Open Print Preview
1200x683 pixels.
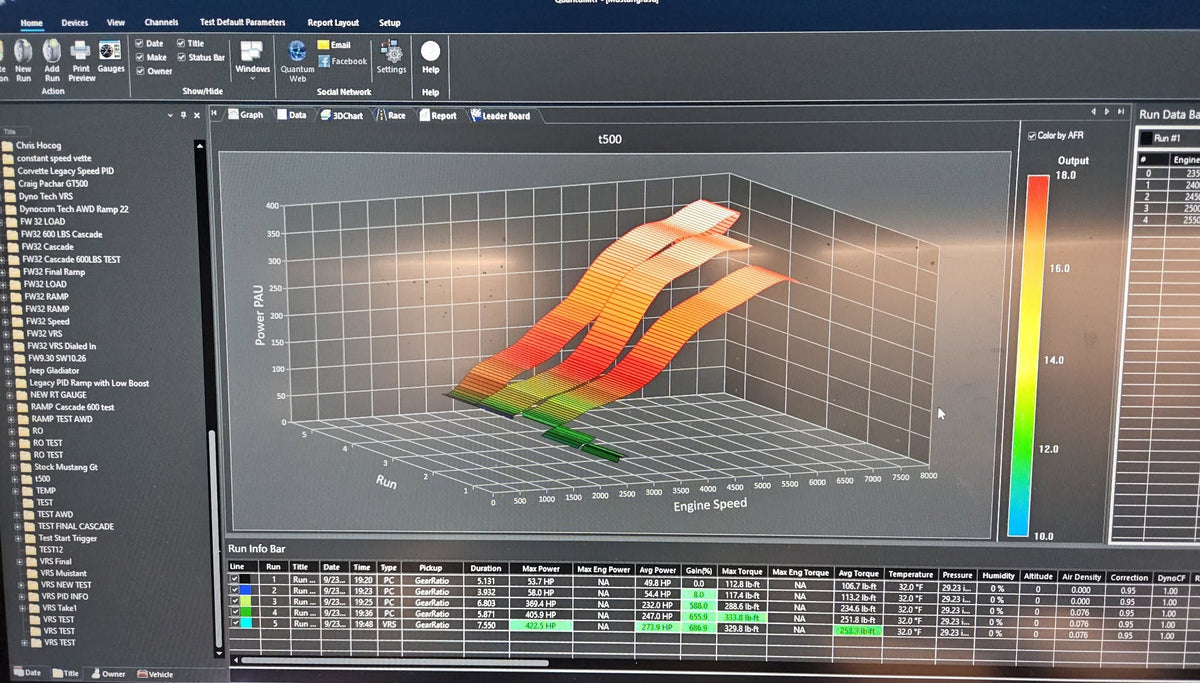pos(81,59)
